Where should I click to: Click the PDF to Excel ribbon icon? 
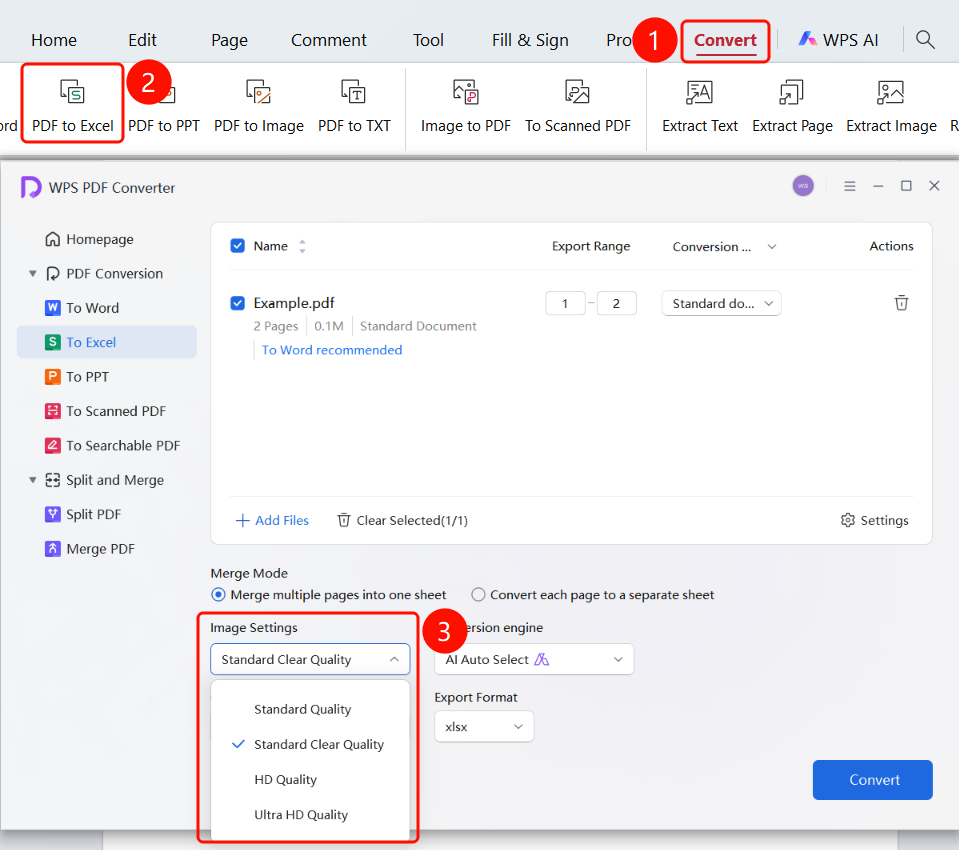point(73,105)
